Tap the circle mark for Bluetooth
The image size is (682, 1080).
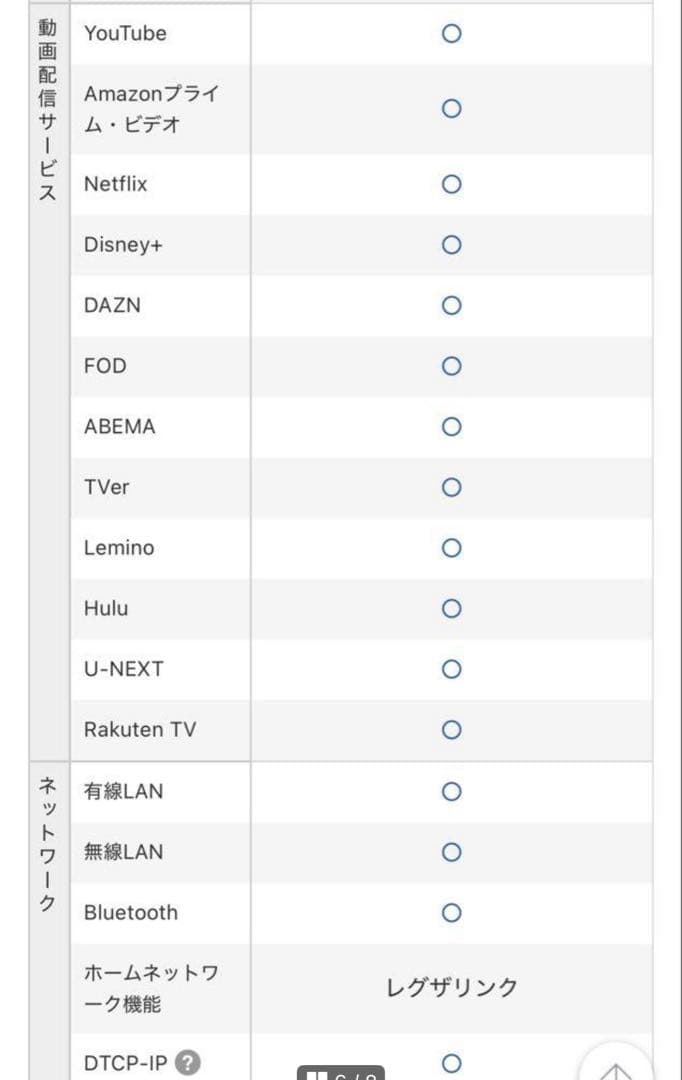(451, 912)
